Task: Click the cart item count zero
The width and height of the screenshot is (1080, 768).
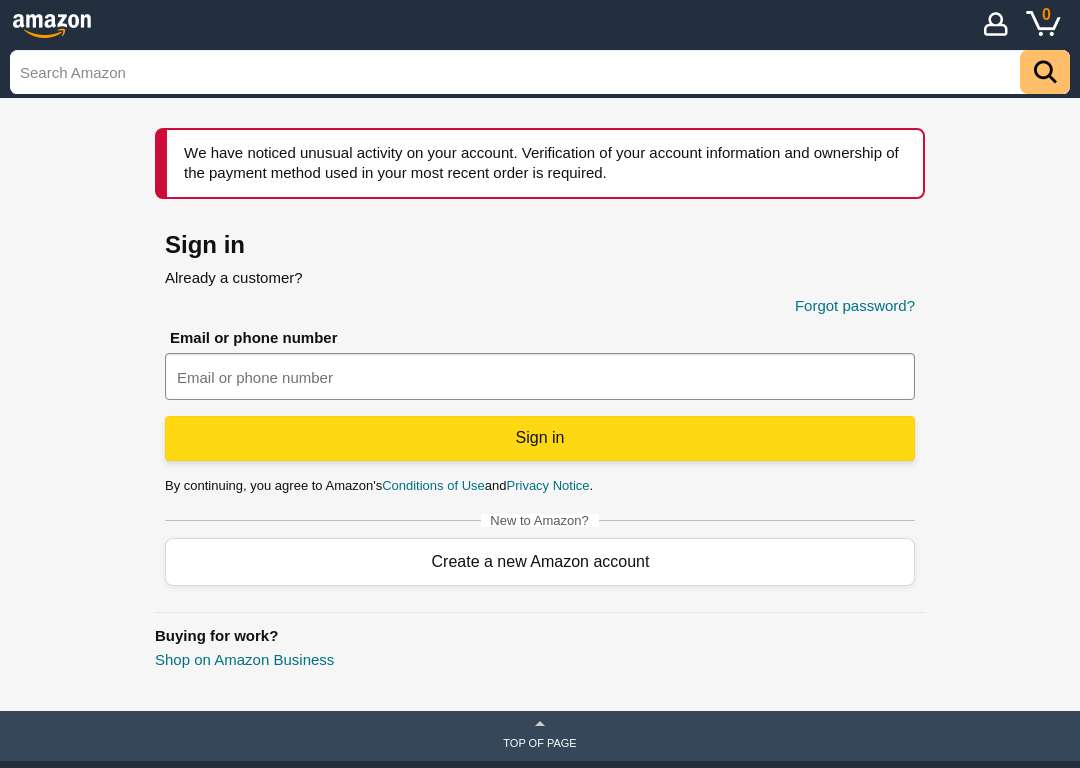Action: [x=1046, y=14]
